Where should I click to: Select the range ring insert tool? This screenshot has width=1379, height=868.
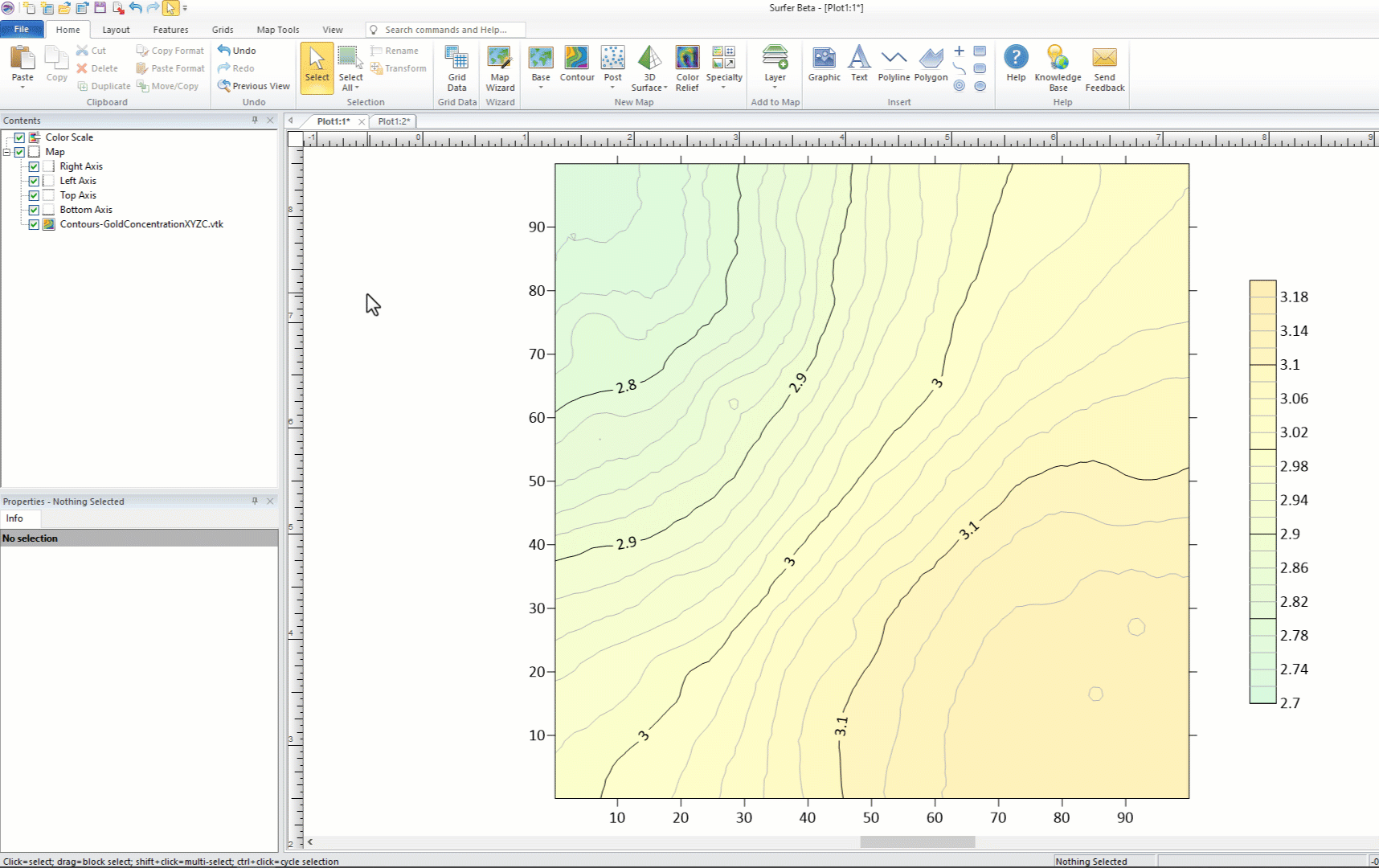[959, 86]
